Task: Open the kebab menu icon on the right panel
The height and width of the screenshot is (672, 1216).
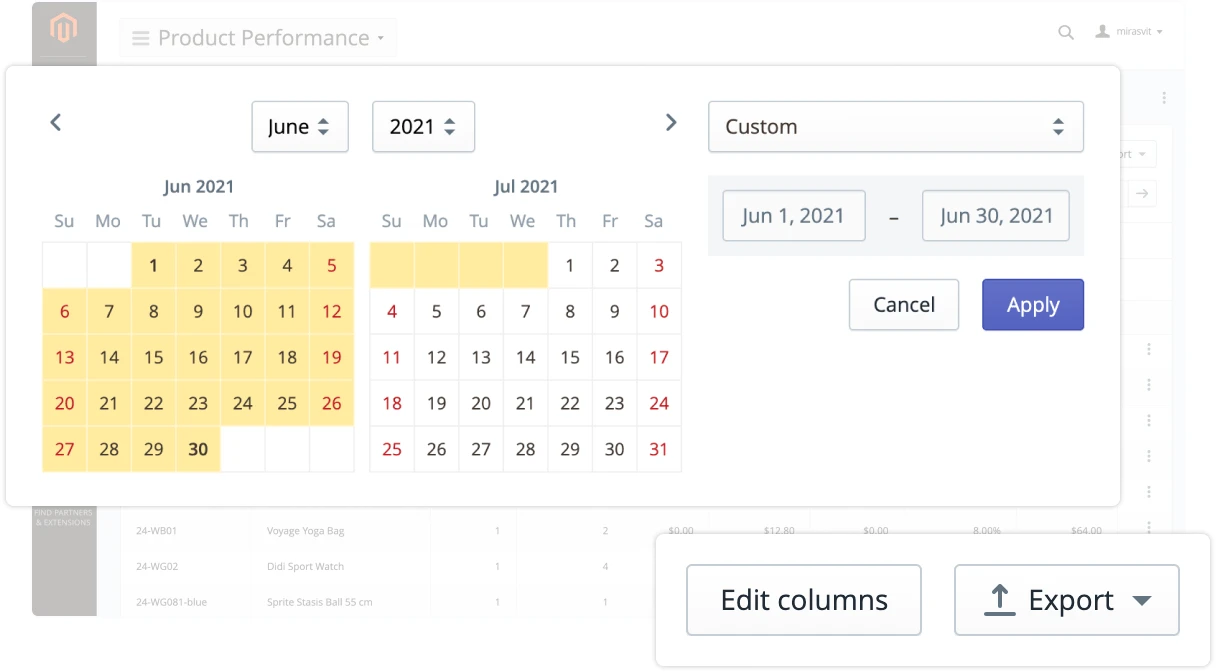Action: (1163, 97)
